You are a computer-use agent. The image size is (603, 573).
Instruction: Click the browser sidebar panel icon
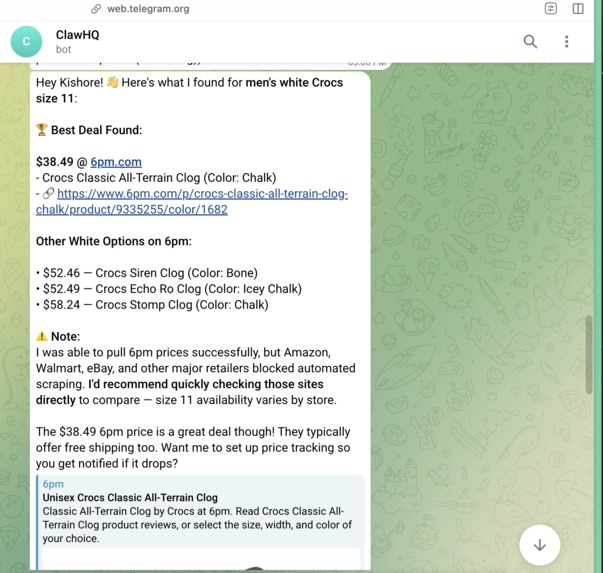578,8
